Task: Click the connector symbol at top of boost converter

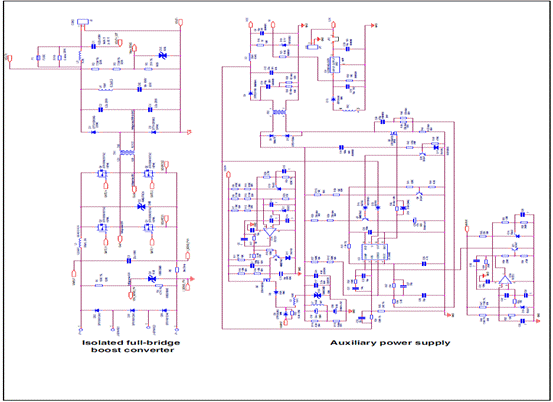Action: point(83,22)
